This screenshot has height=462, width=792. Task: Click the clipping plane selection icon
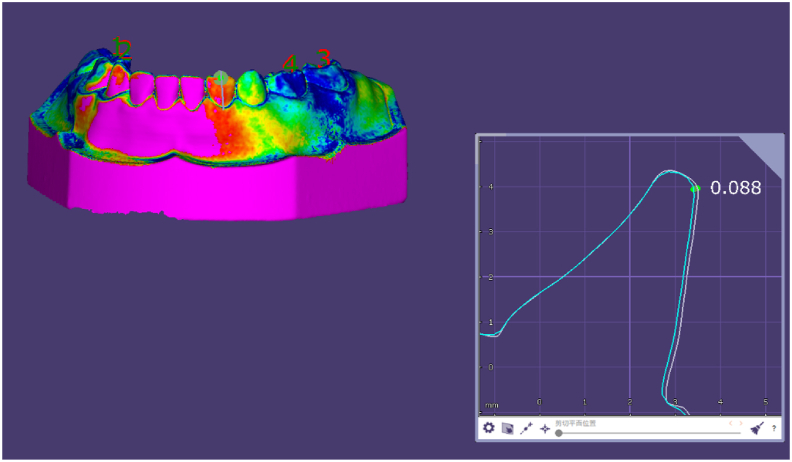tap(508, 428)
